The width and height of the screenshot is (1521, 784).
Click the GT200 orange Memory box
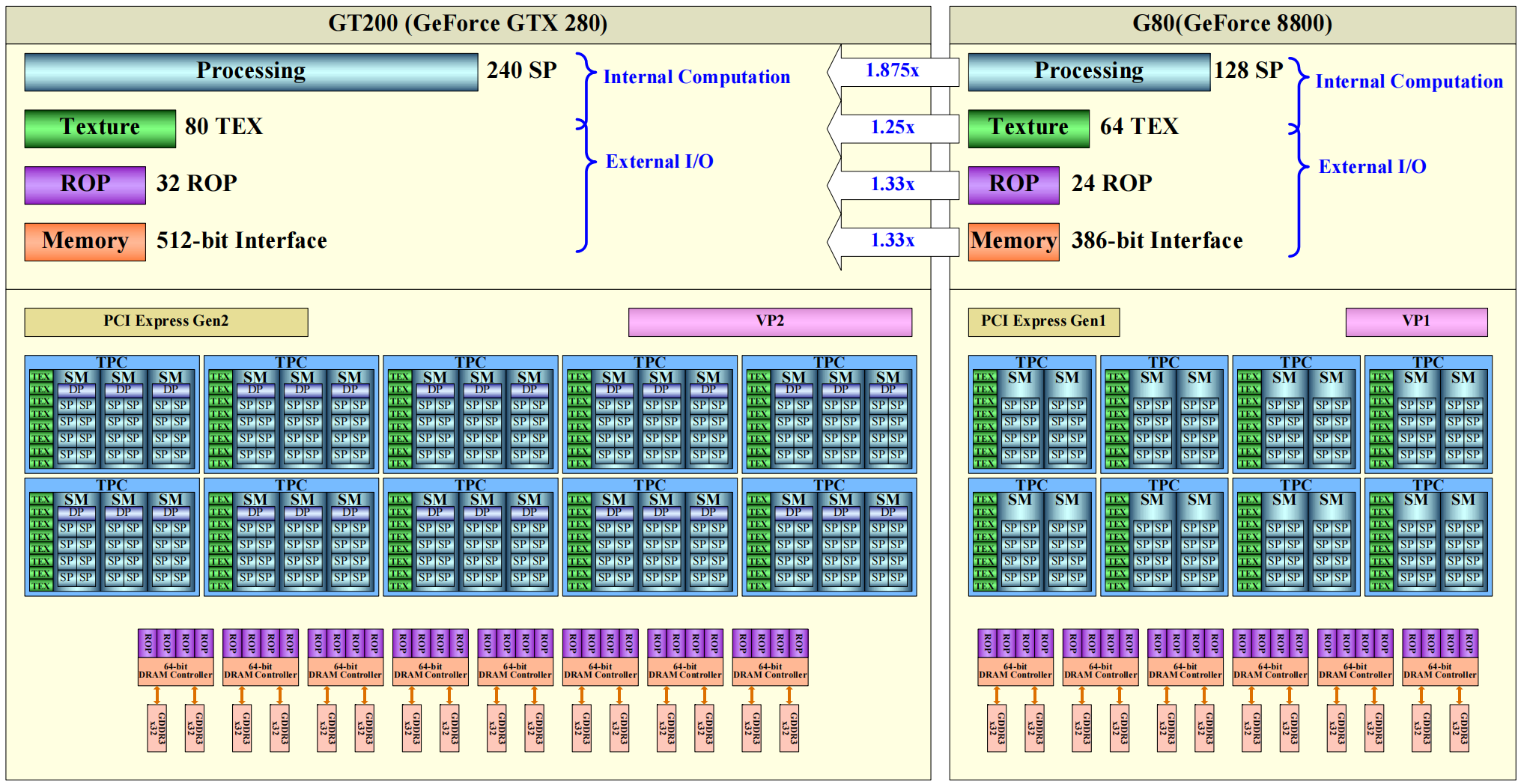pos(85,242)
